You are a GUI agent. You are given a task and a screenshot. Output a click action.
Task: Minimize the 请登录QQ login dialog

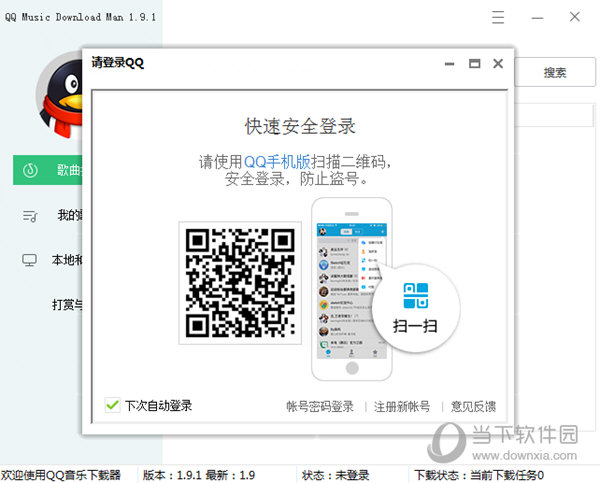(x=450, y=64)
